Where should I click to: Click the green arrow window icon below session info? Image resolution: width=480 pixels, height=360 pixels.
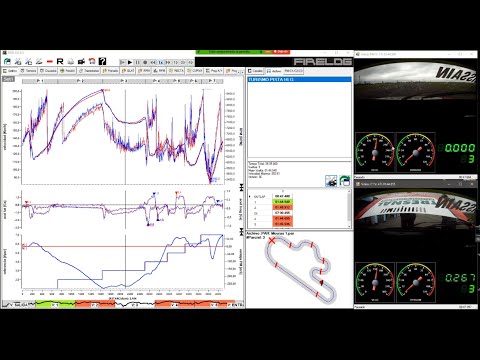(345, 181)
